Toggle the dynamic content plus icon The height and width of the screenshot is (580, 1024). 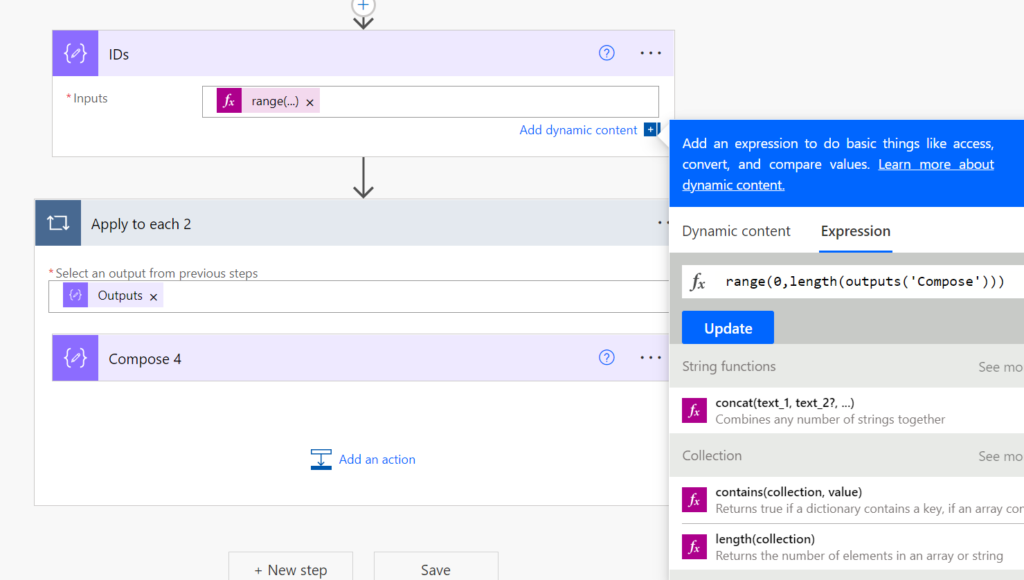651,129
